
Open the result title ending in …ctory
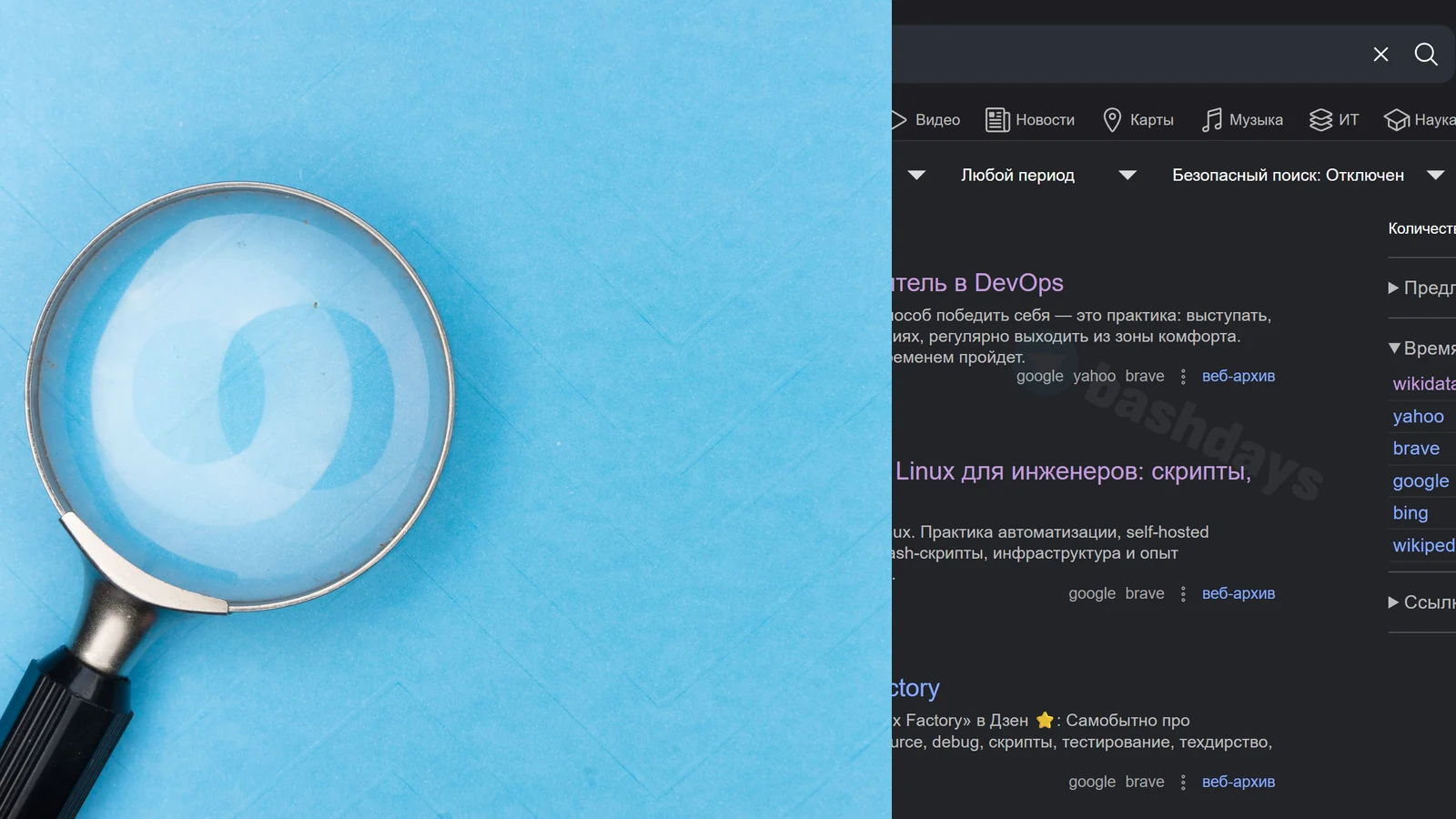pos(915,688)
